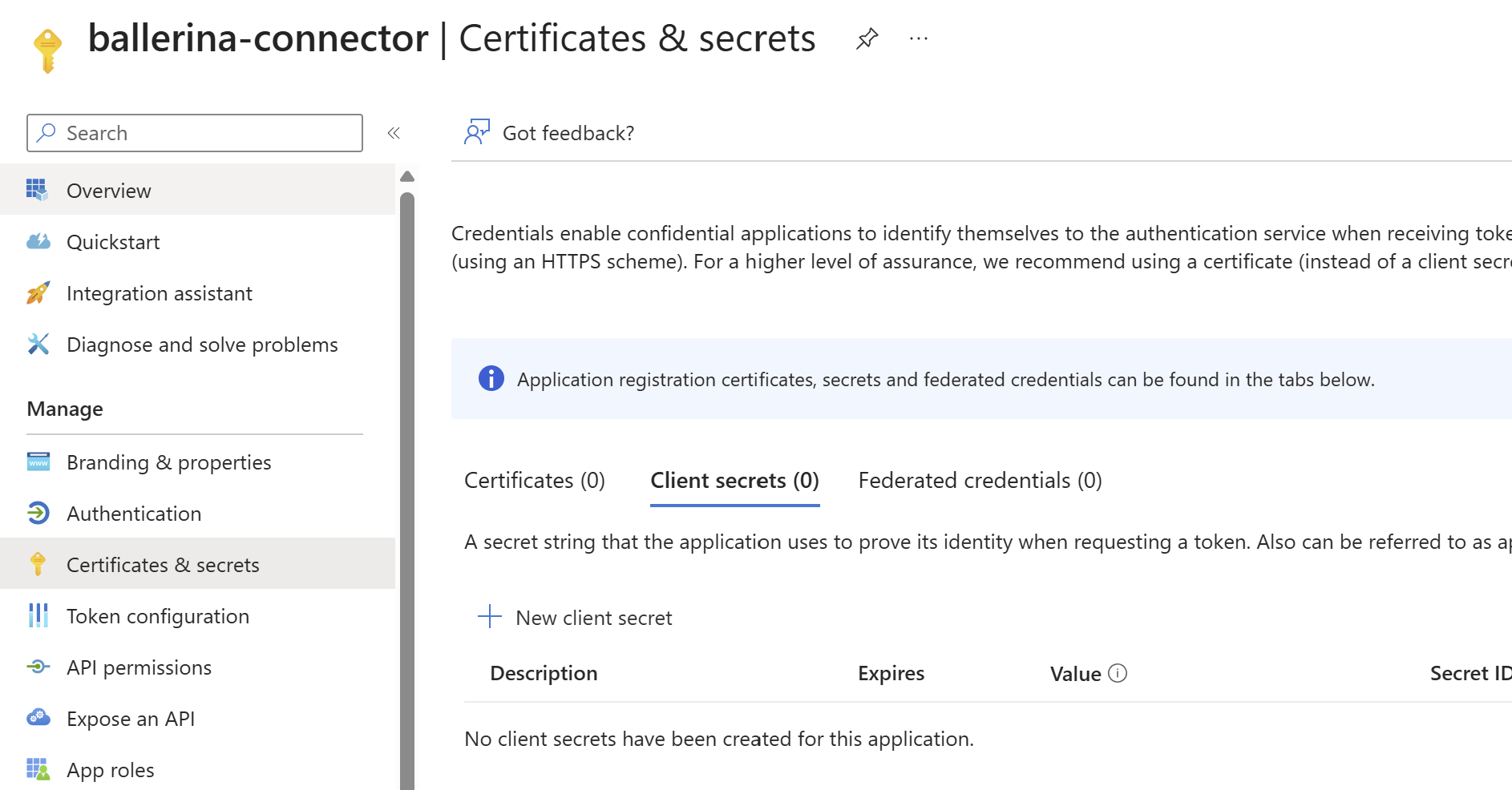Go to API permissions page
1512x790 pixels.
pos(139,667)
